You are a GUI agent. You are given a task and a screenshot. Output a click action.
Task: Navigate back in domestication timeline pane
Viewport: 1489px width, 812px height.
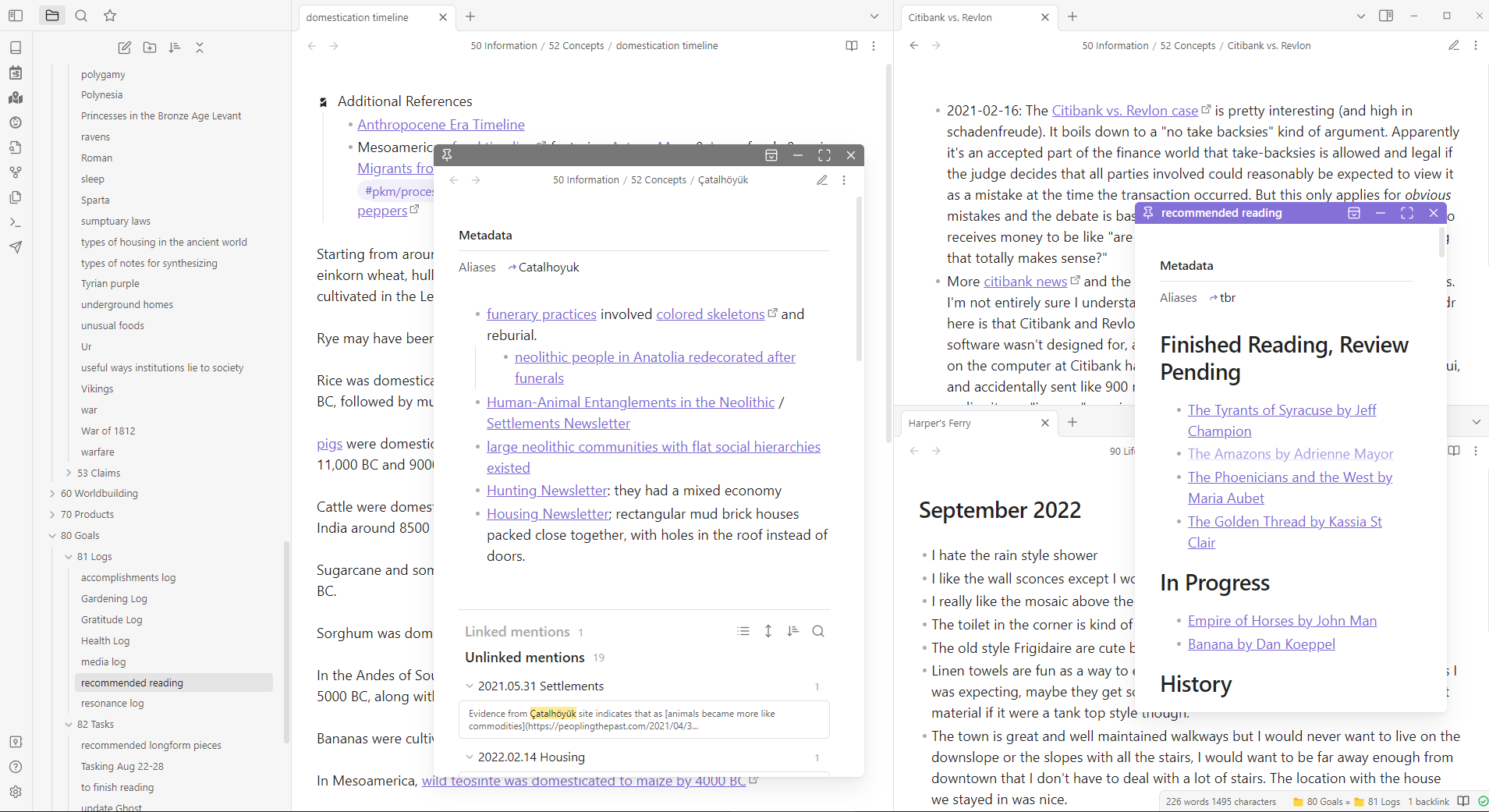[312, 46]
